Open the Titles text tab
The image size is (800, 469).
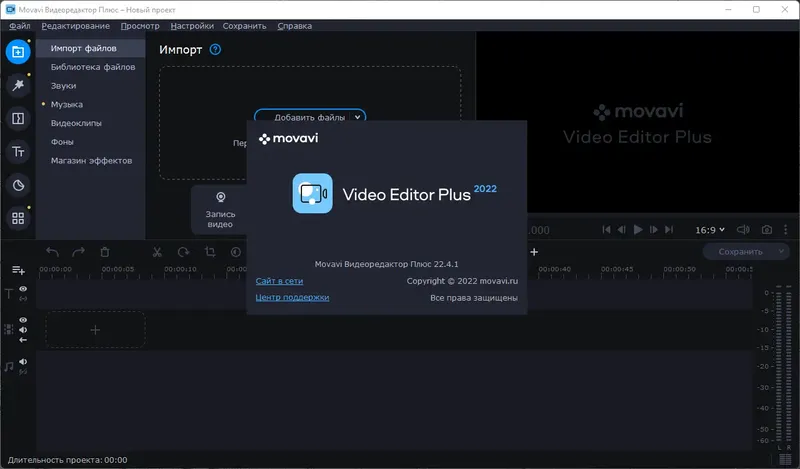click(x=18, y=152)
